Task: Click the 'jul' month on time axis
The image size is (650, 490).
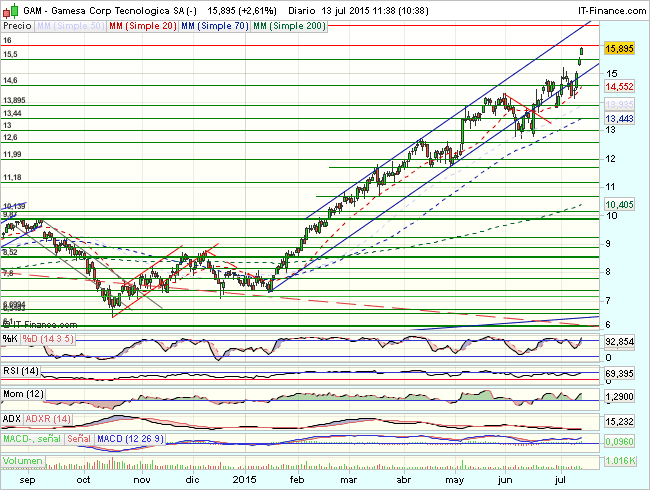Action: 560,480
